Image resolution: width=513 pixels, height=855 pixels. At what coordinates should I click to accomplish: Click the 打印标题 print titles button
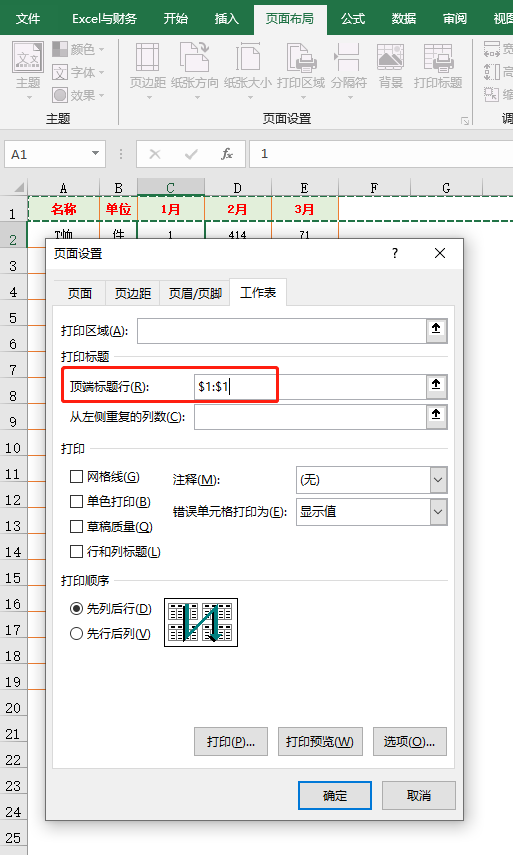438,67
